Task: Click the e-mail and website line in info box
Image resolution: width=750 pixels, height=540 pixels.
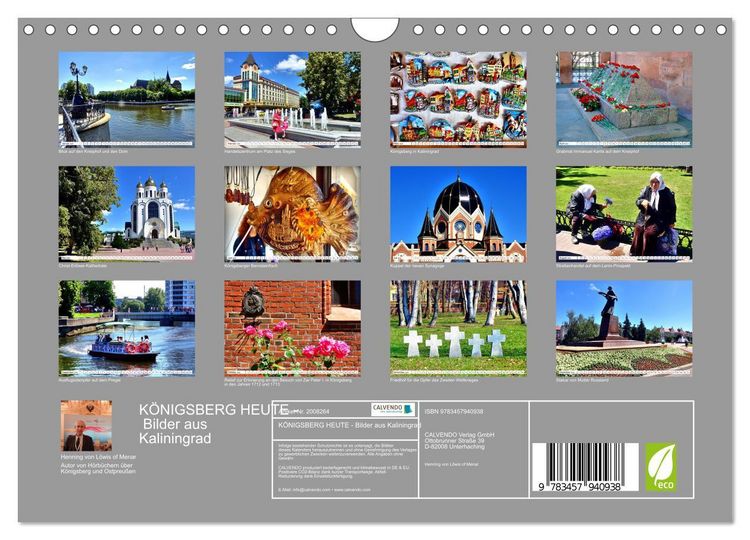Action: (x=324, y=490)
